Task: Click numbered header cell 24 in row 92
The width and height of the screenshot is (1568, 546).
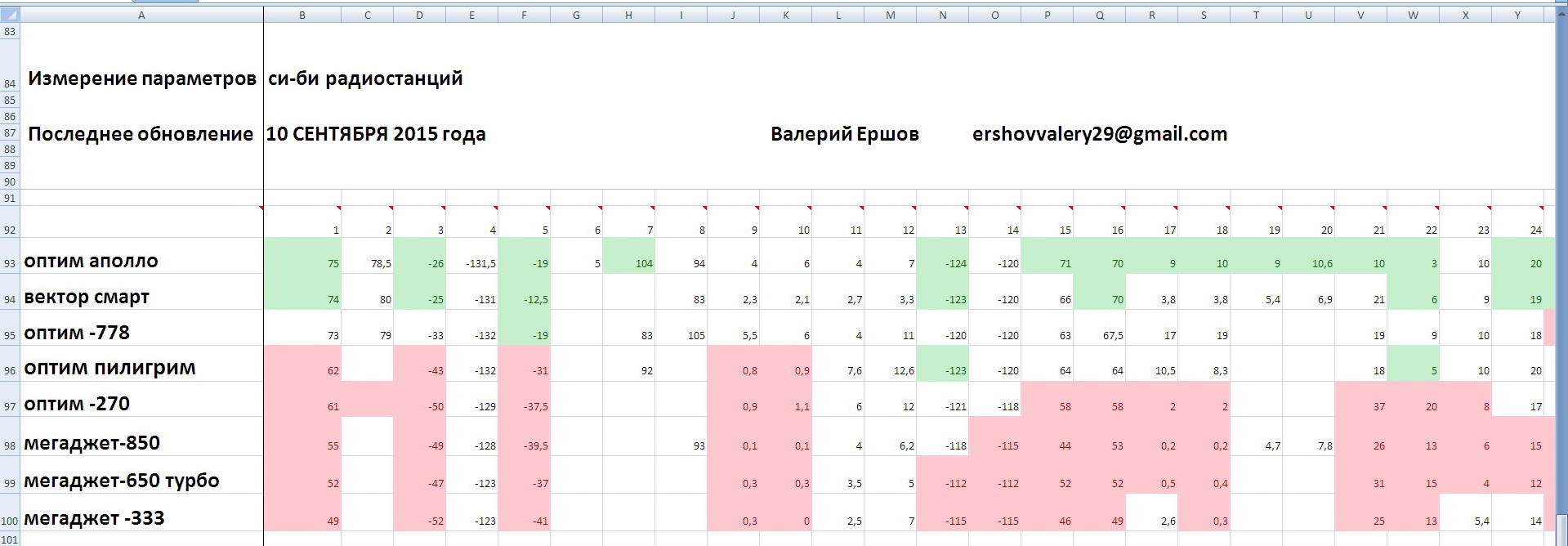Action: coord(1517,222)
